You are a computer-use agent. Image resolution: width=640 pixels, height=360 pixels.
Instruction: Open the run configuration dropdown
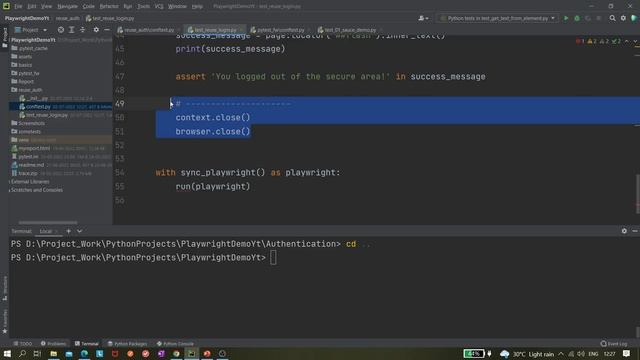[498, 18]
